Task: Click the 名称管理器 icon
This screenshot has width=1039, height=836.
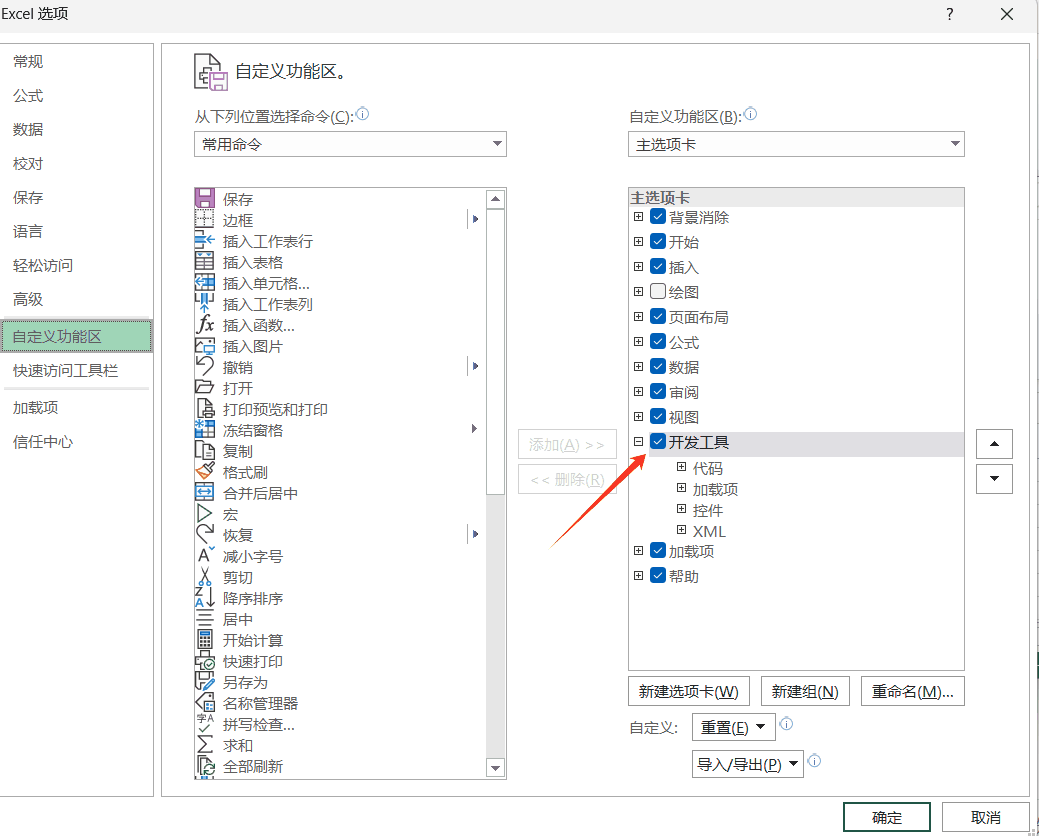Action: (x=205, y=703)
